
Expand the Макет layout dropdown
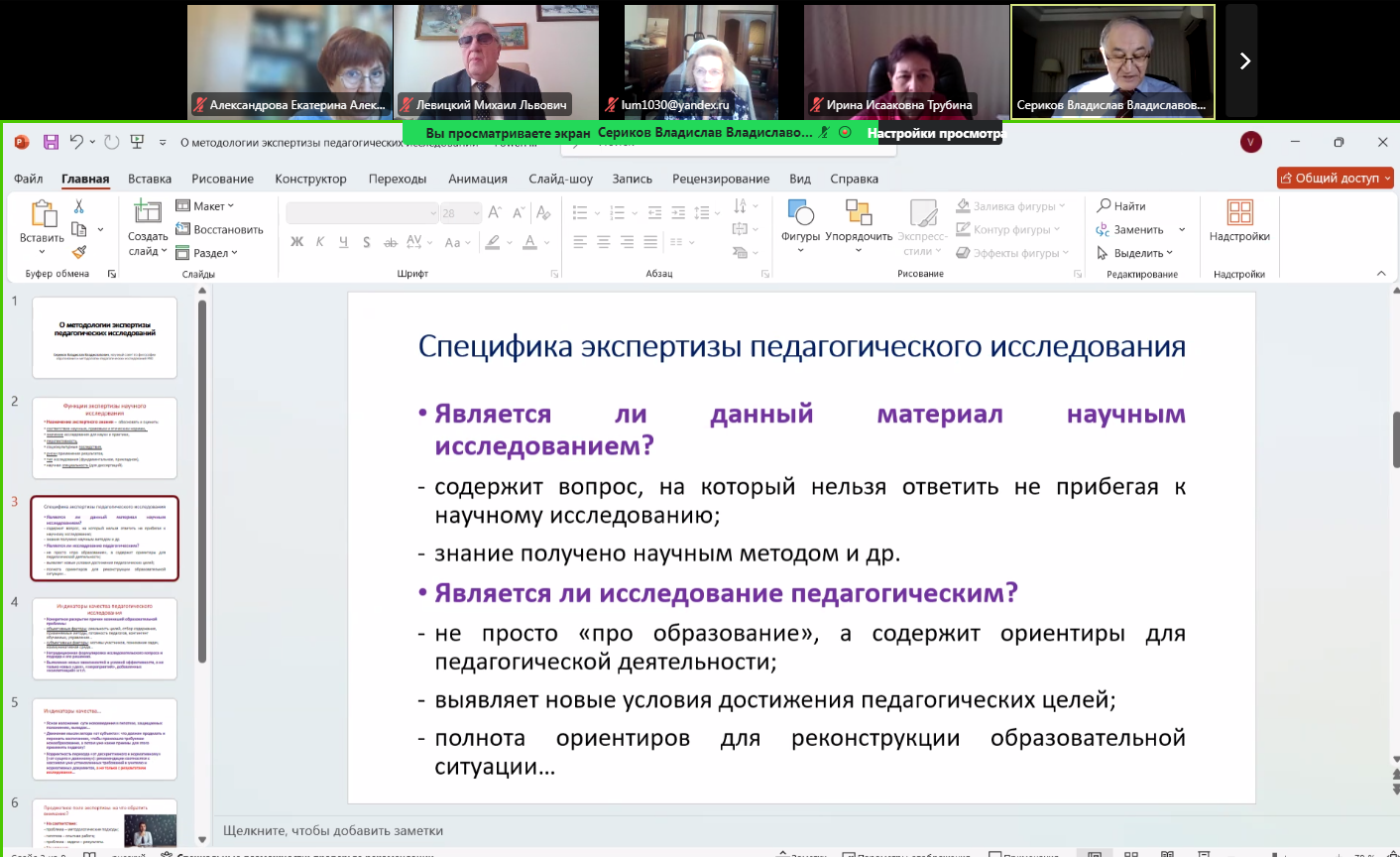[205, 206]
